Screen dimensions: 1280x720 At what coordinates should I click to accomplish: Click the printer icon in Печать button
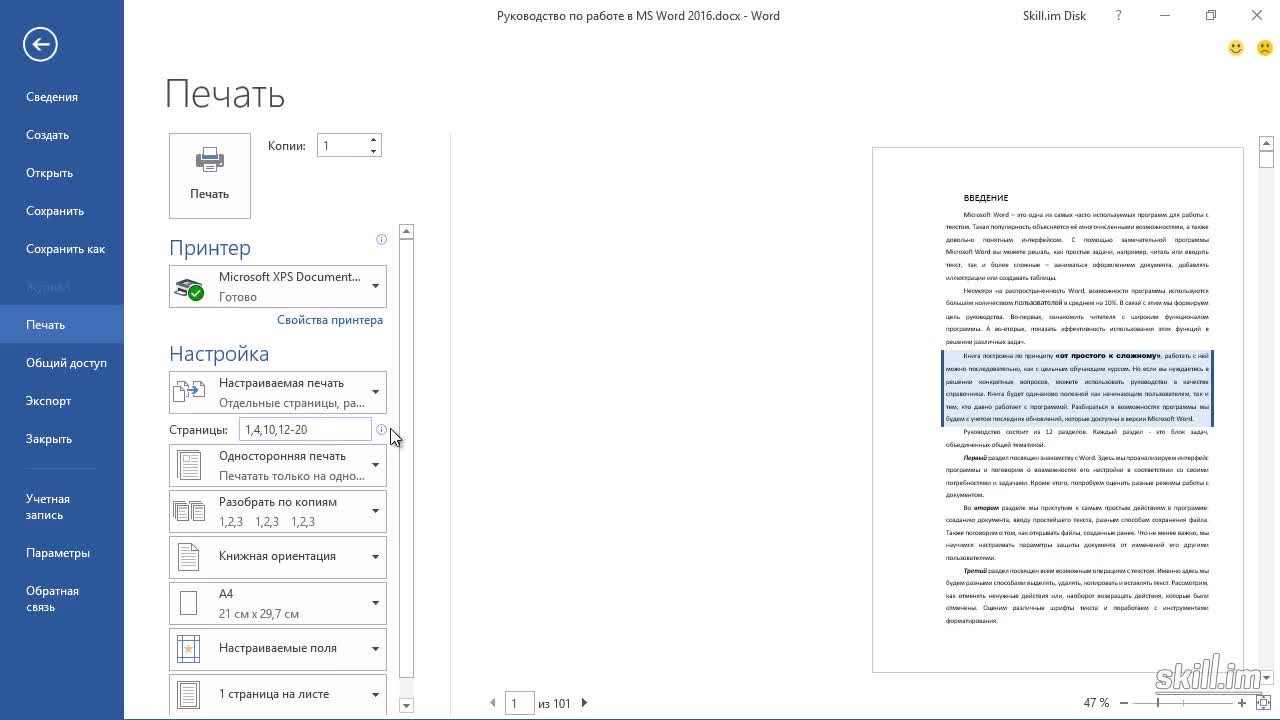click(210, 160)
